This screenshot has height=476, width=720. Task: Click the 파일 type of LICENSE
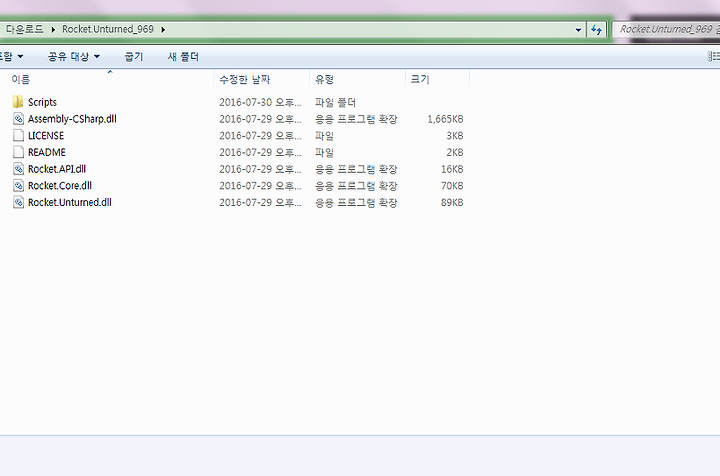click(x=324, y=135)
